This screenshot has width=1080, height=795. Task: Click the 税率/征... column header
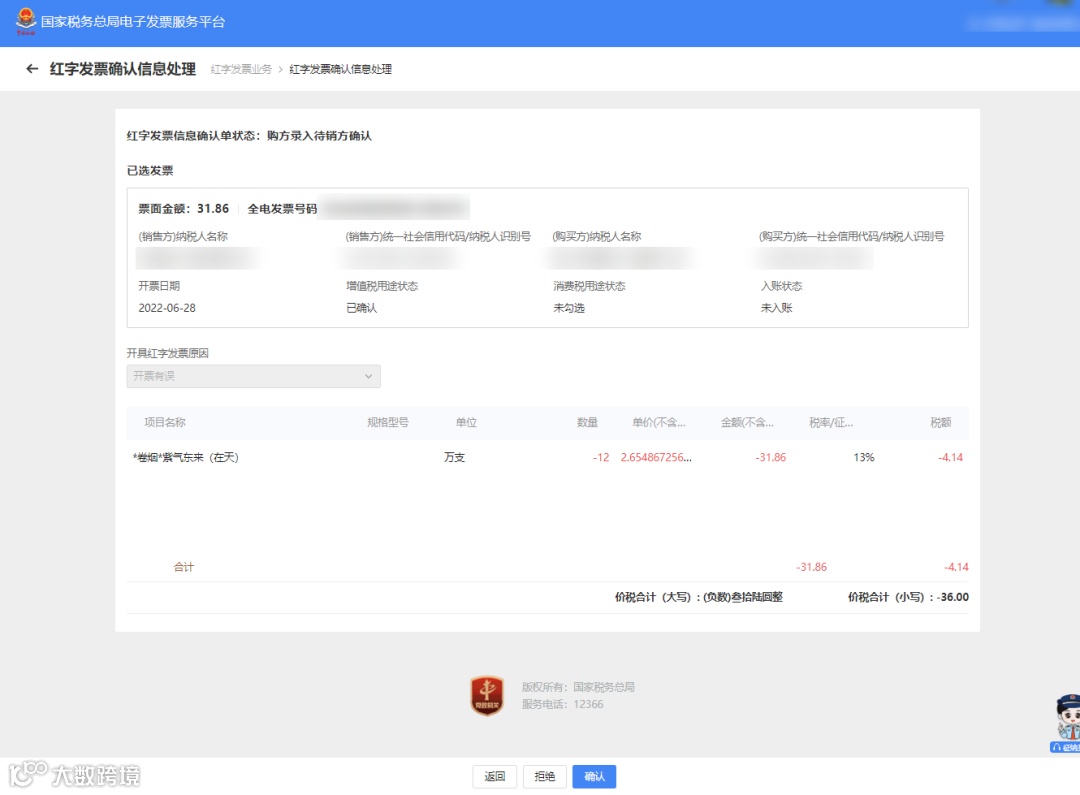[831, 422]
